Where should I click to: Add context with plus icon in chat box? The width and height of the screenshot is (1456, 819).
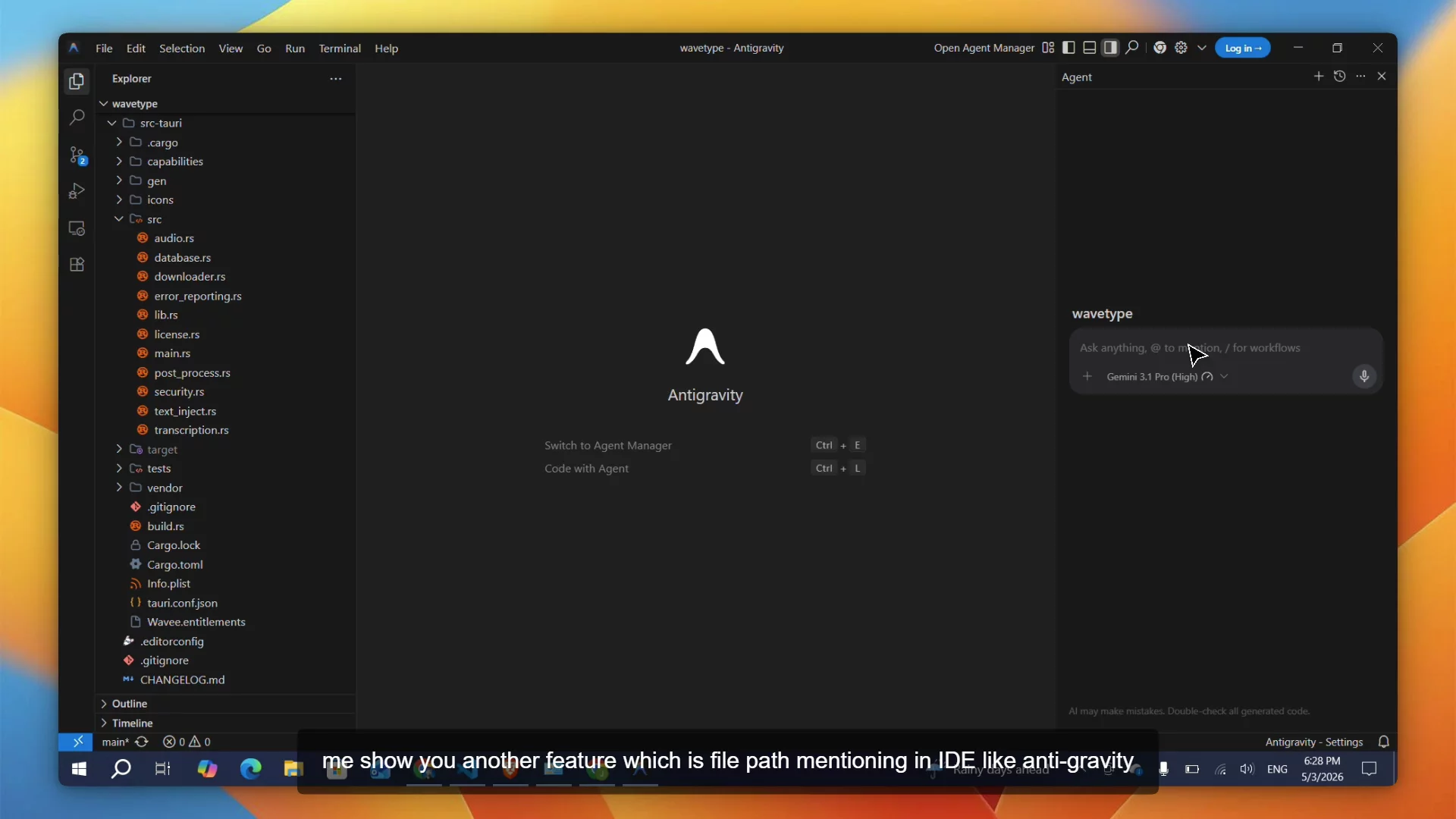(x=1087, y=376)
